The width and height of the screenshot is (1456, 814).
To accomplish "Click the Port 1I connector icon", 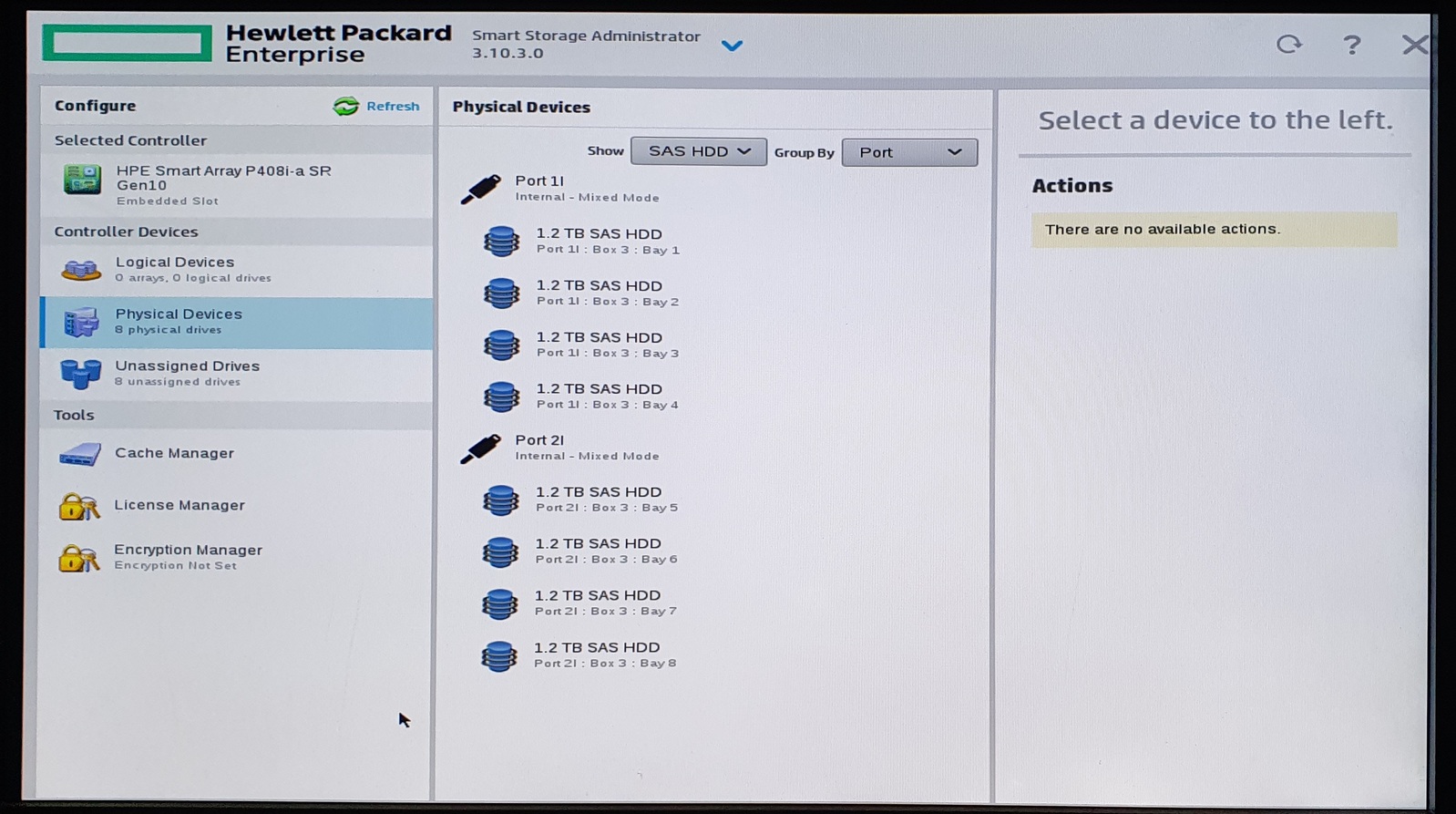I will [481, 189].
